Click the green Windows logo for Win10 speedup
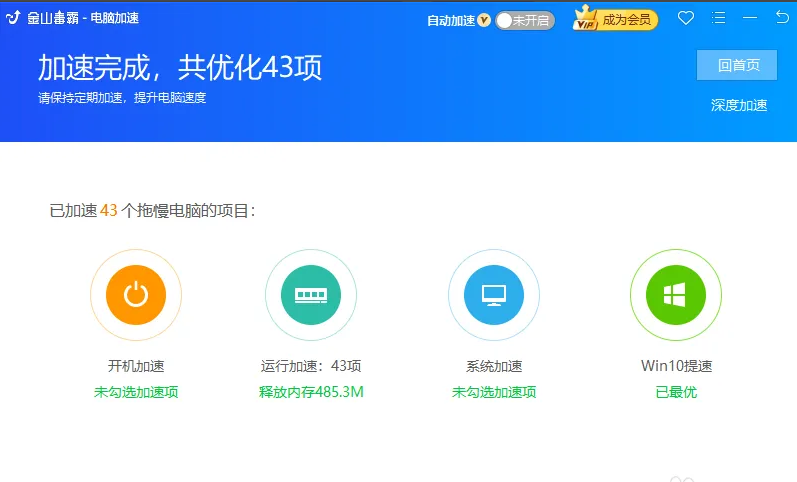 675,295
